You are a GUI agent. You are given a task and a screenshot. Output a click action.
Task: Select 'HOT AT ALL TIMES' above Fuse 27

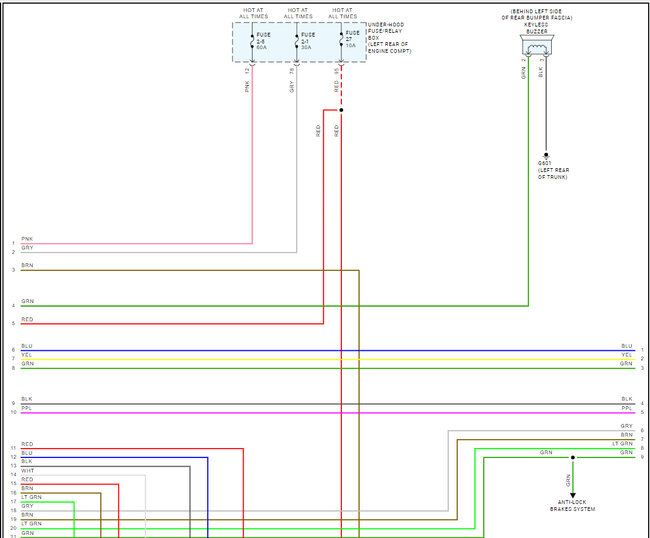point(342,13)
